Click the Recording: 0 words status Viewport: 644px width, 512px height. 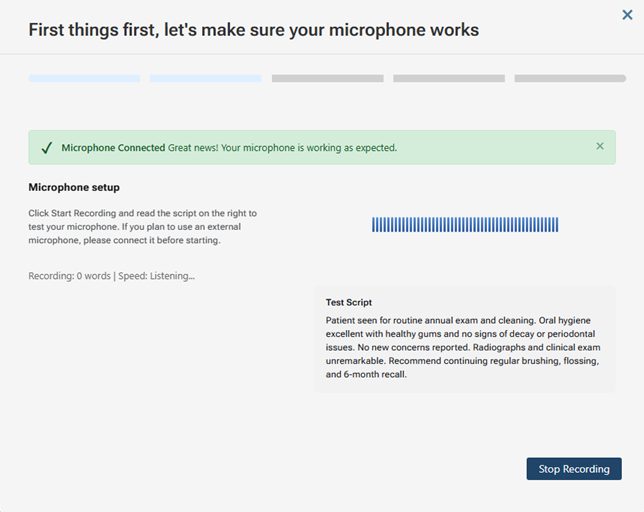coord(69,275)
